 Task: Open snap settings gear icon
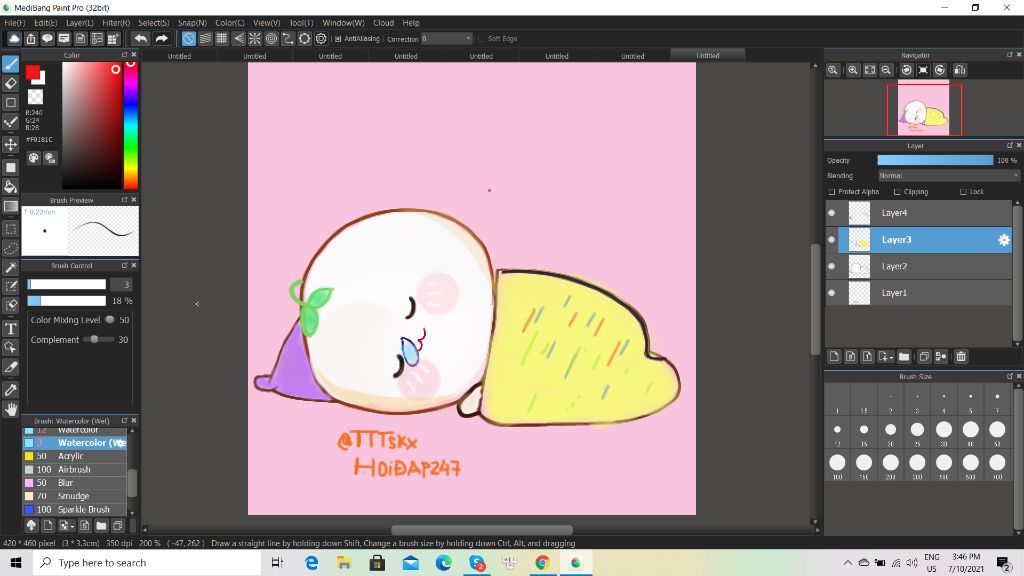point(321,39)
